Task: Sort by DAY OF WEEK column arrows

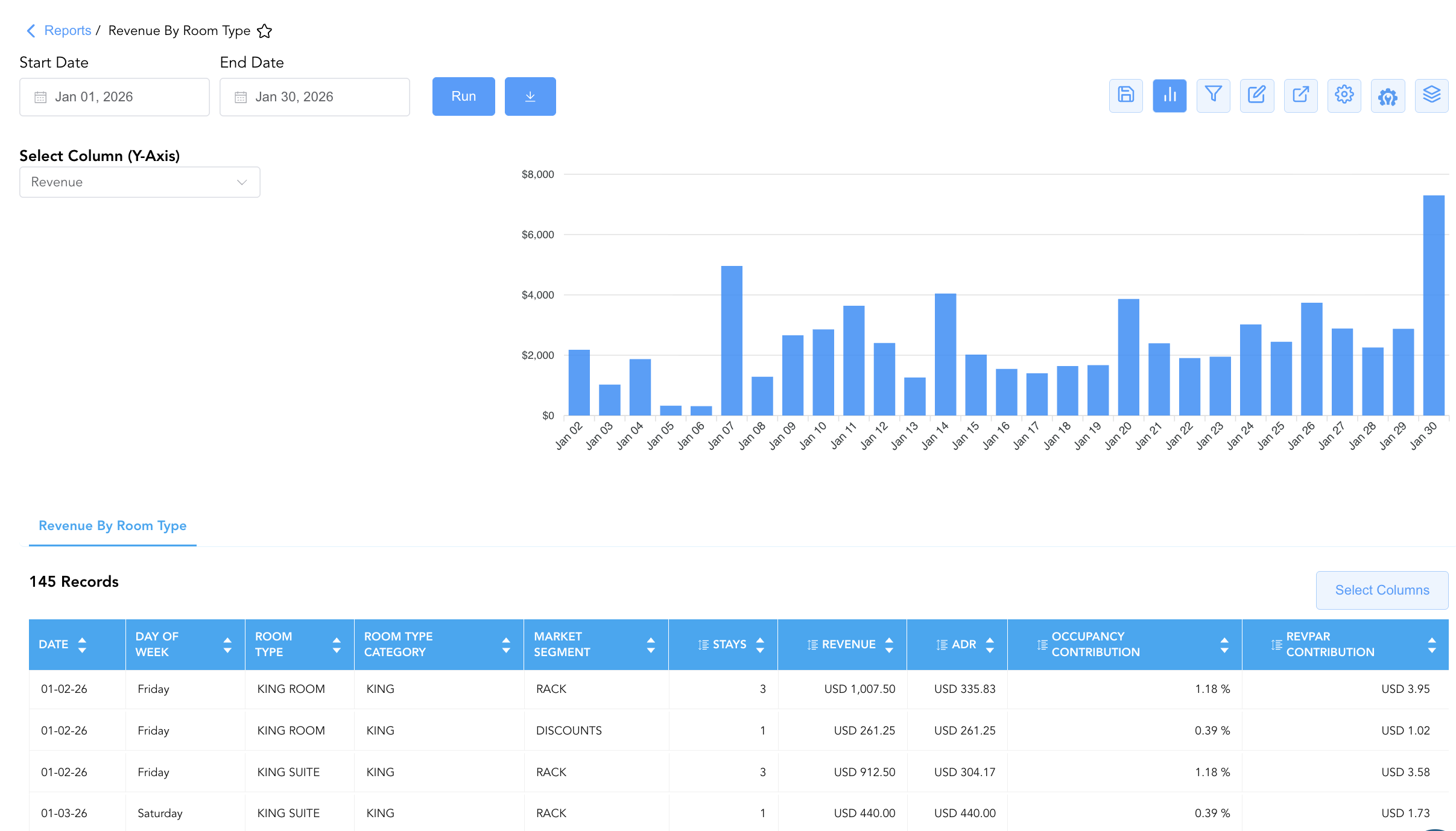Action: point(227,645)
